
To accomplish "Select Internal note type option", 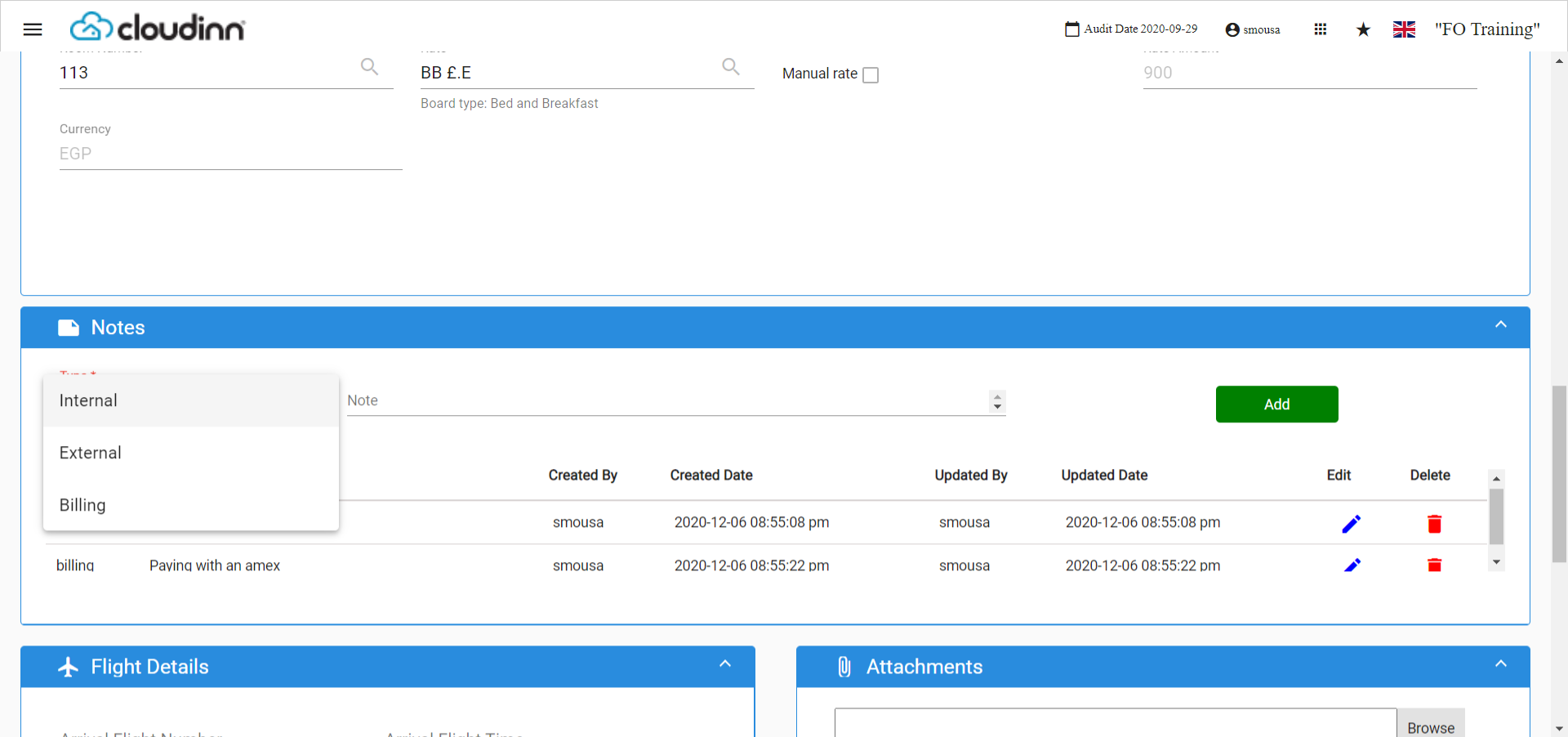I will 191,400.
